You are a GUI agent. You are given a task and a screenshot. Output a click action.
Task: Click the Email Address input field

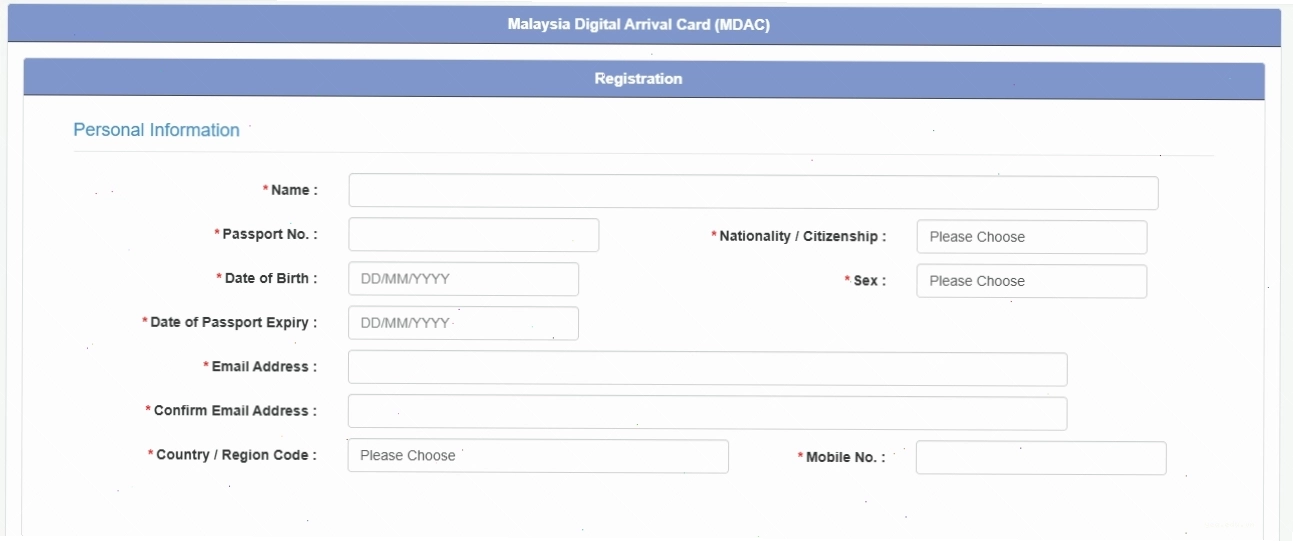(707, 368)
